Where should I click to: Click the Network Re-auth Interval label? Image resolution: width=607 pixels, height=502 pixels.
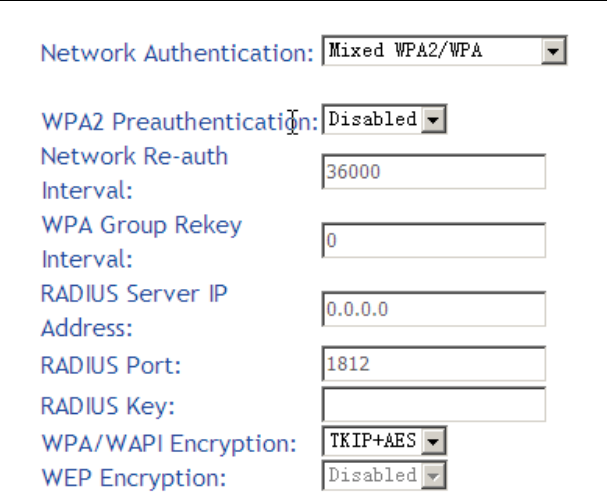(x=134, y=173)
